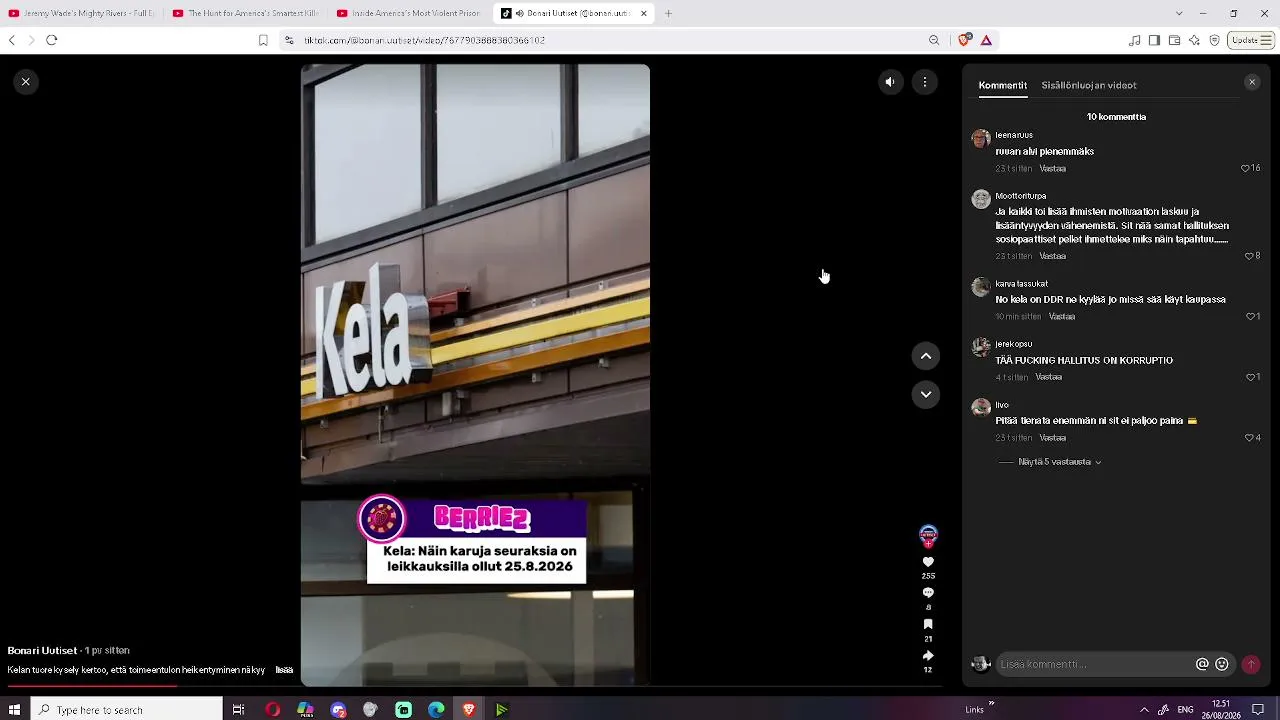Open Brave Wallet
The width and height of the screenshot is (1280, 720).
1174,40
